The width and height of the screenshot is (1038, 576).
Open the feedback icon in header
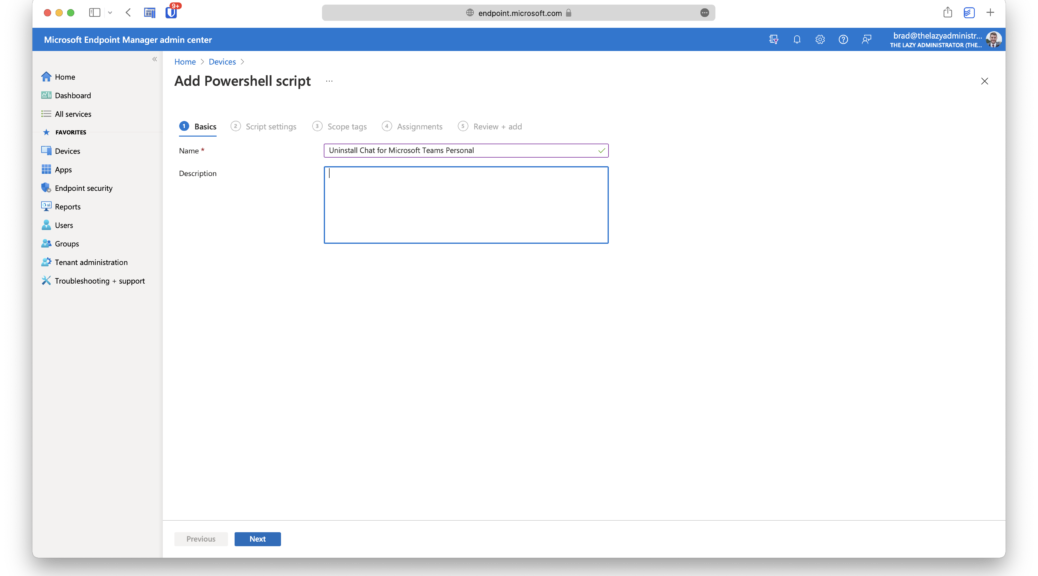[x=867, y=40]
